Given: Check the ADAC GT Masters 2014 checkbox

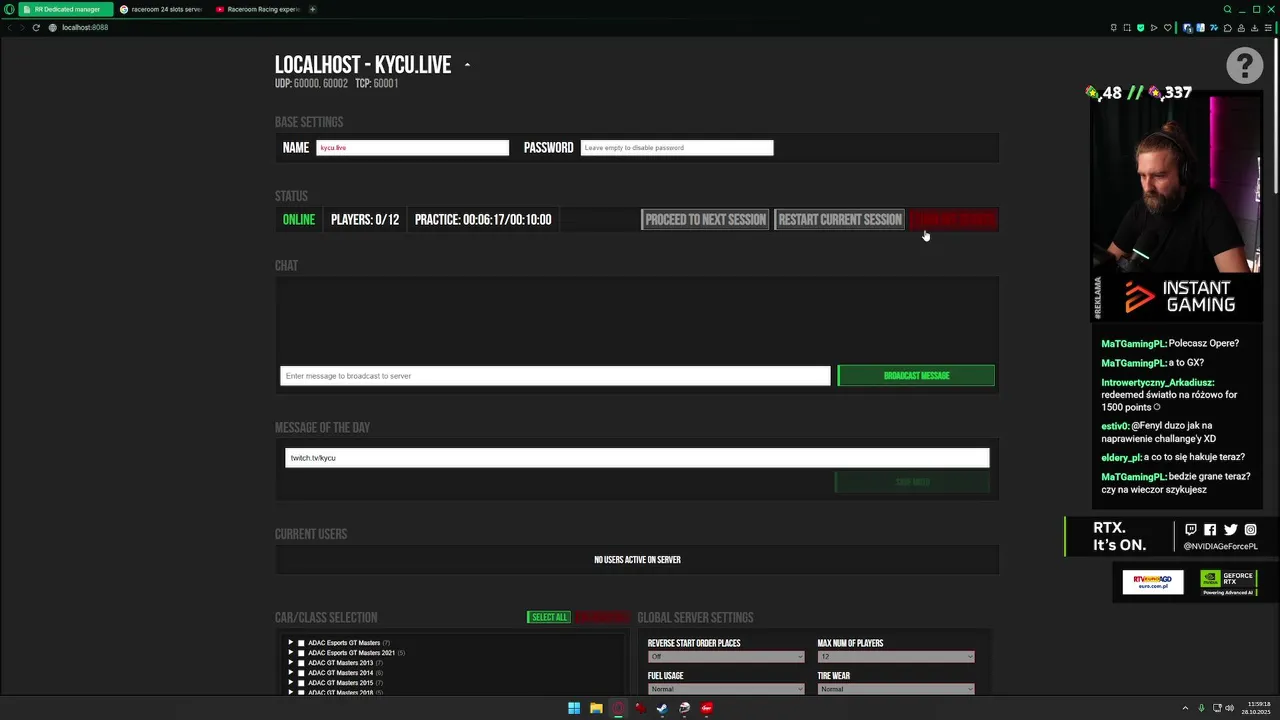Looking at the screenshot, I should tap(301, 673).
